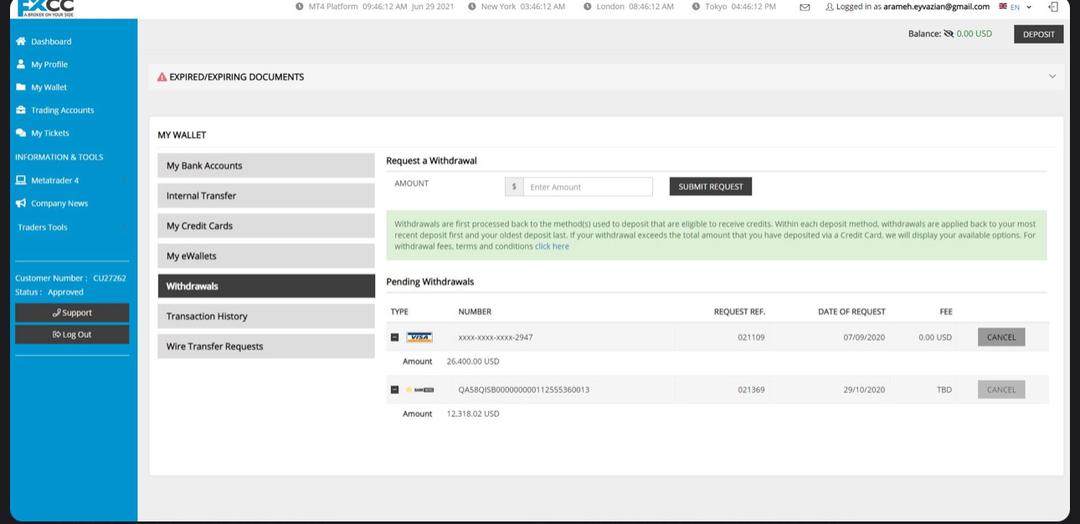Click the red warning triangle icon
The image size is (1080, 524).
point(162,77)
